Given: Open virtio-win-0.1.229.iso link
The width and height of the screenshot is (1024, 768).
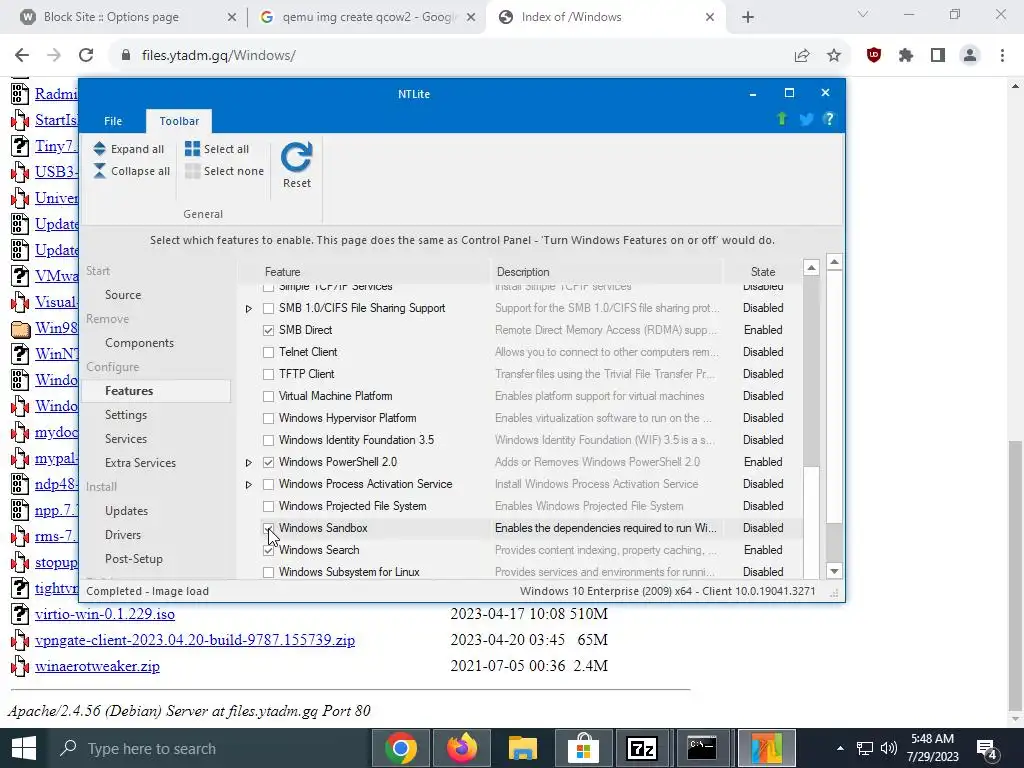Looking at the screenshot, I should 105,614.
